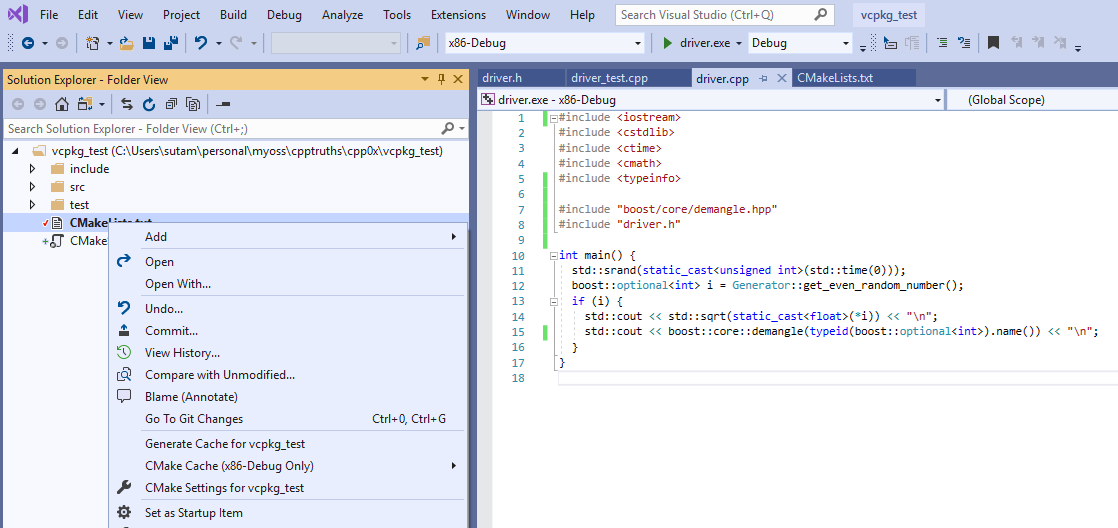Click the Find in Files folder-magnifier icon
The image size is (1118, 528).
pyautogui.click(x=424, y=43)
